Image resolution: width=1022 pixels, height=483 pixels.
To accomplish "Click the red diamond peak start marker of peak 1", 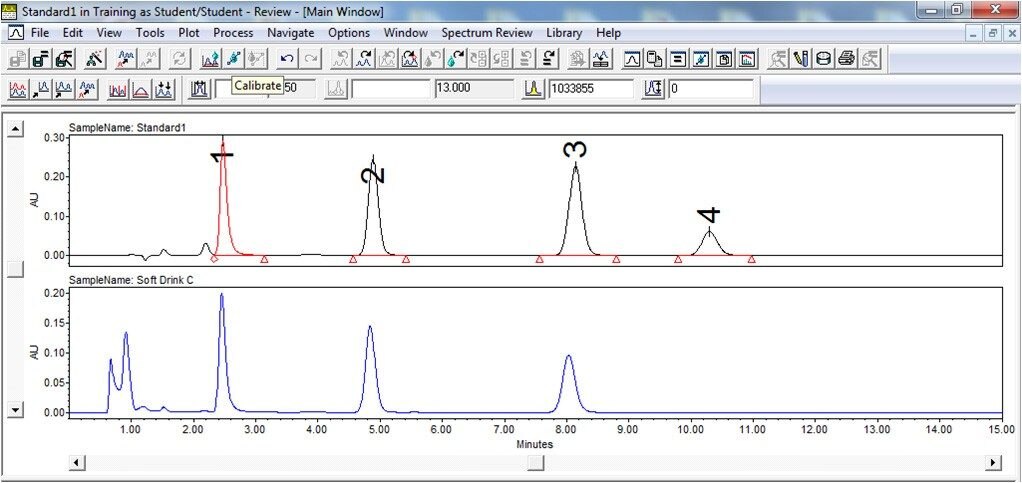I will 214,259.
